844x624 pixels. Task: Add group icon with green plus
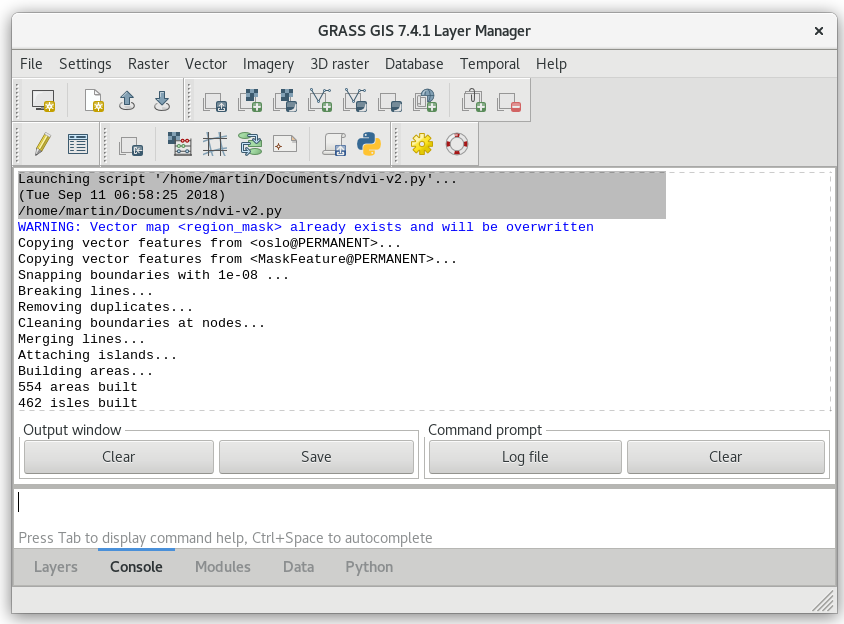[x=474, y=101]
